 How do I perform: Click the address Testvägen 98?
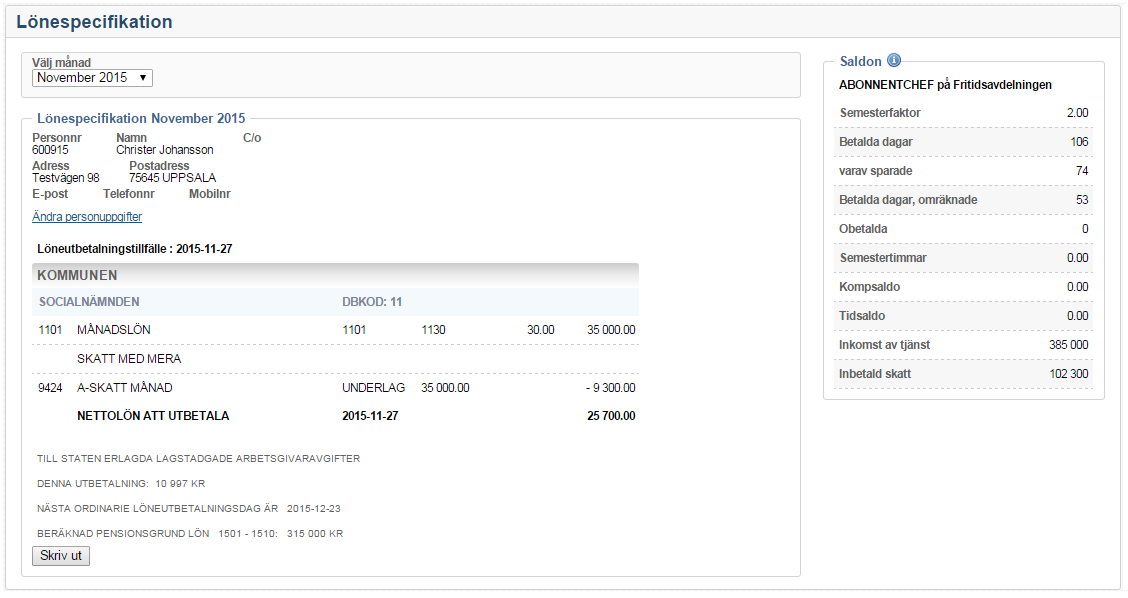pos(65,178)
